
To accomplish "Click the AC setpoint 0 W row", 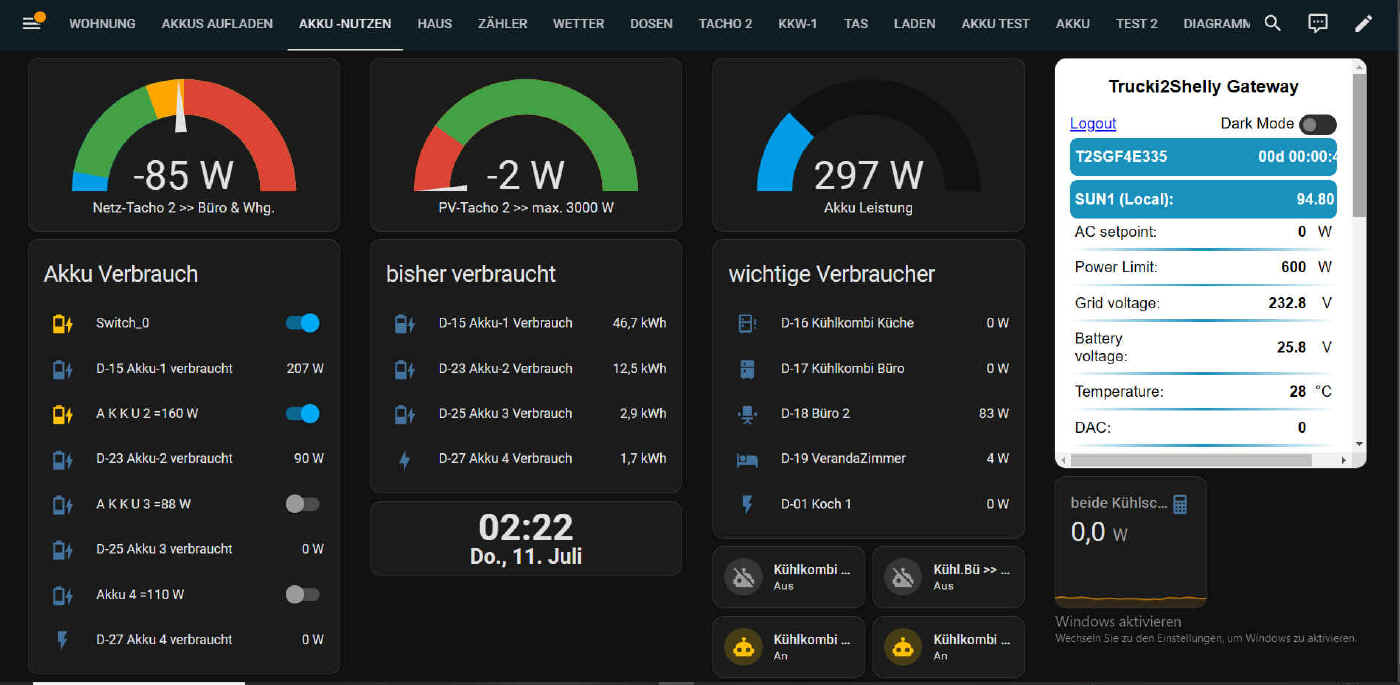I will (1203, 232).
